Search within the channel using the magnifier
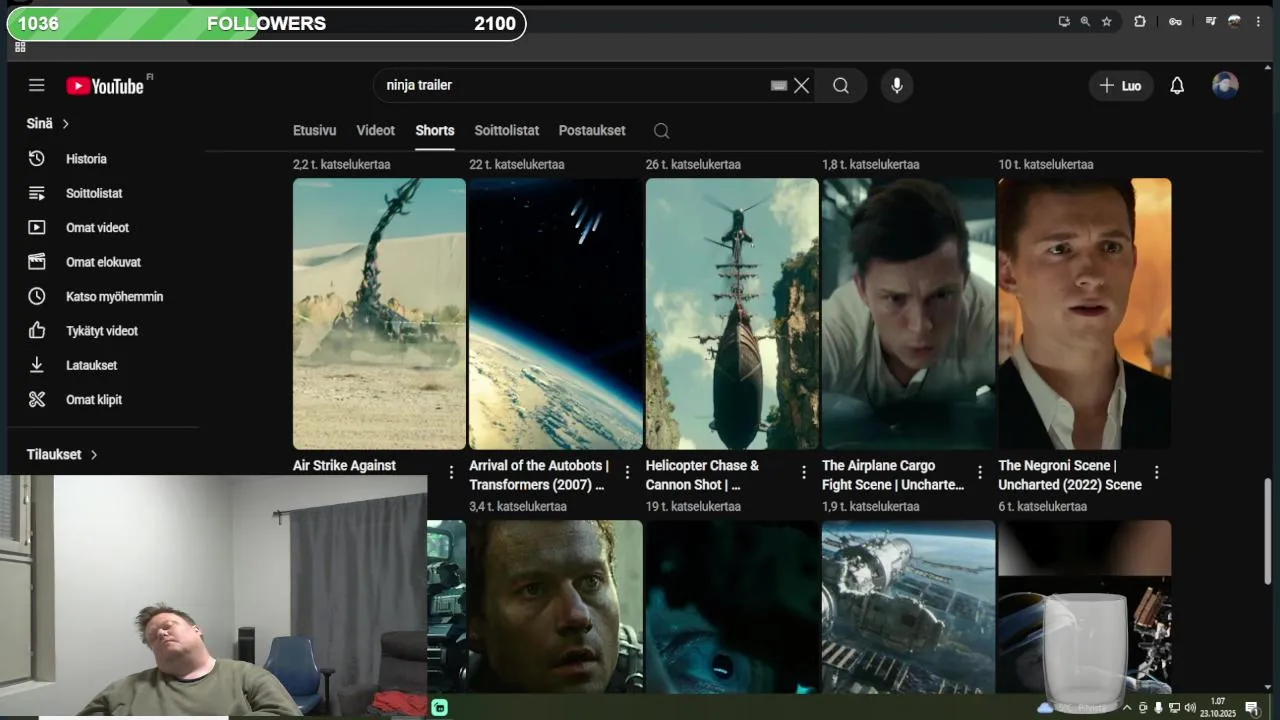 (x=661, y=131)
